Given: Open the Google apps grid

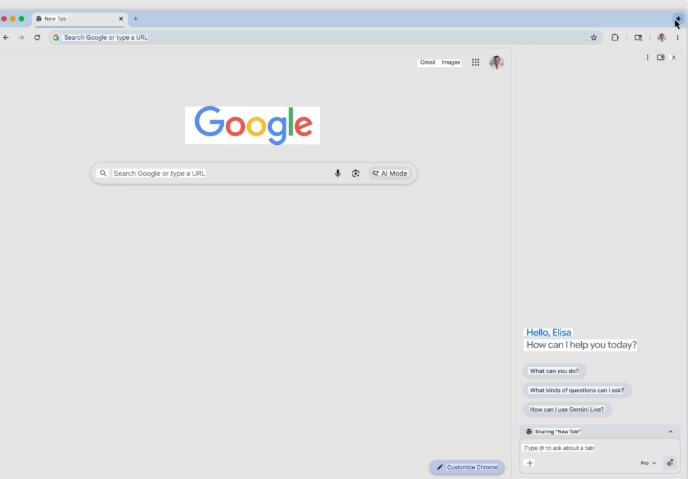Looking at the screenshot, I should point(476,62).
